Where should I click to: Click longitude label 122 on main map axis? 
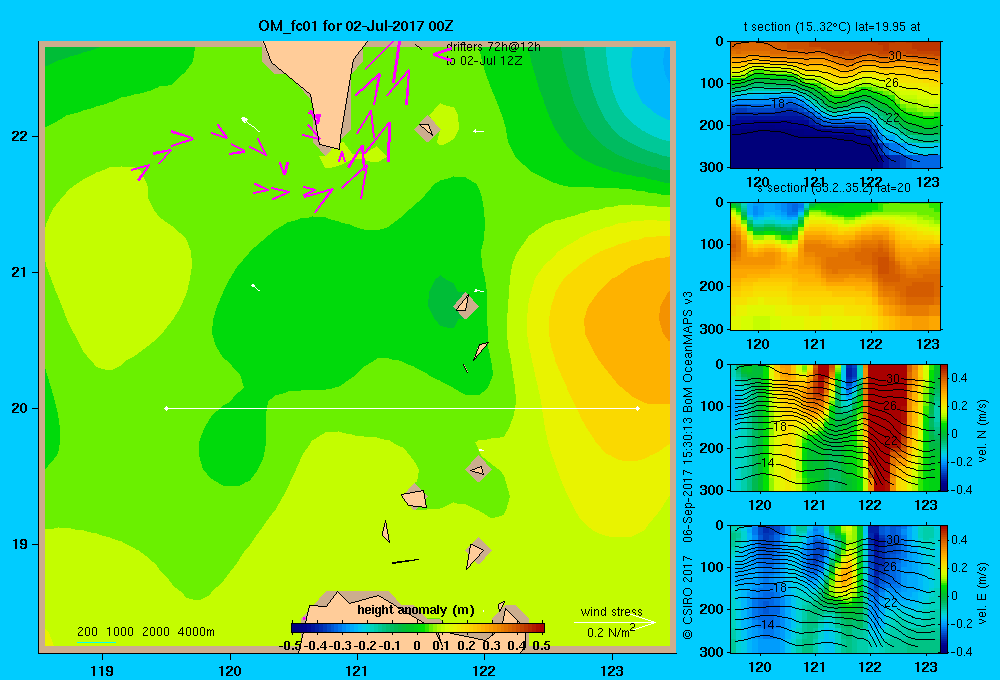(484, 670)
